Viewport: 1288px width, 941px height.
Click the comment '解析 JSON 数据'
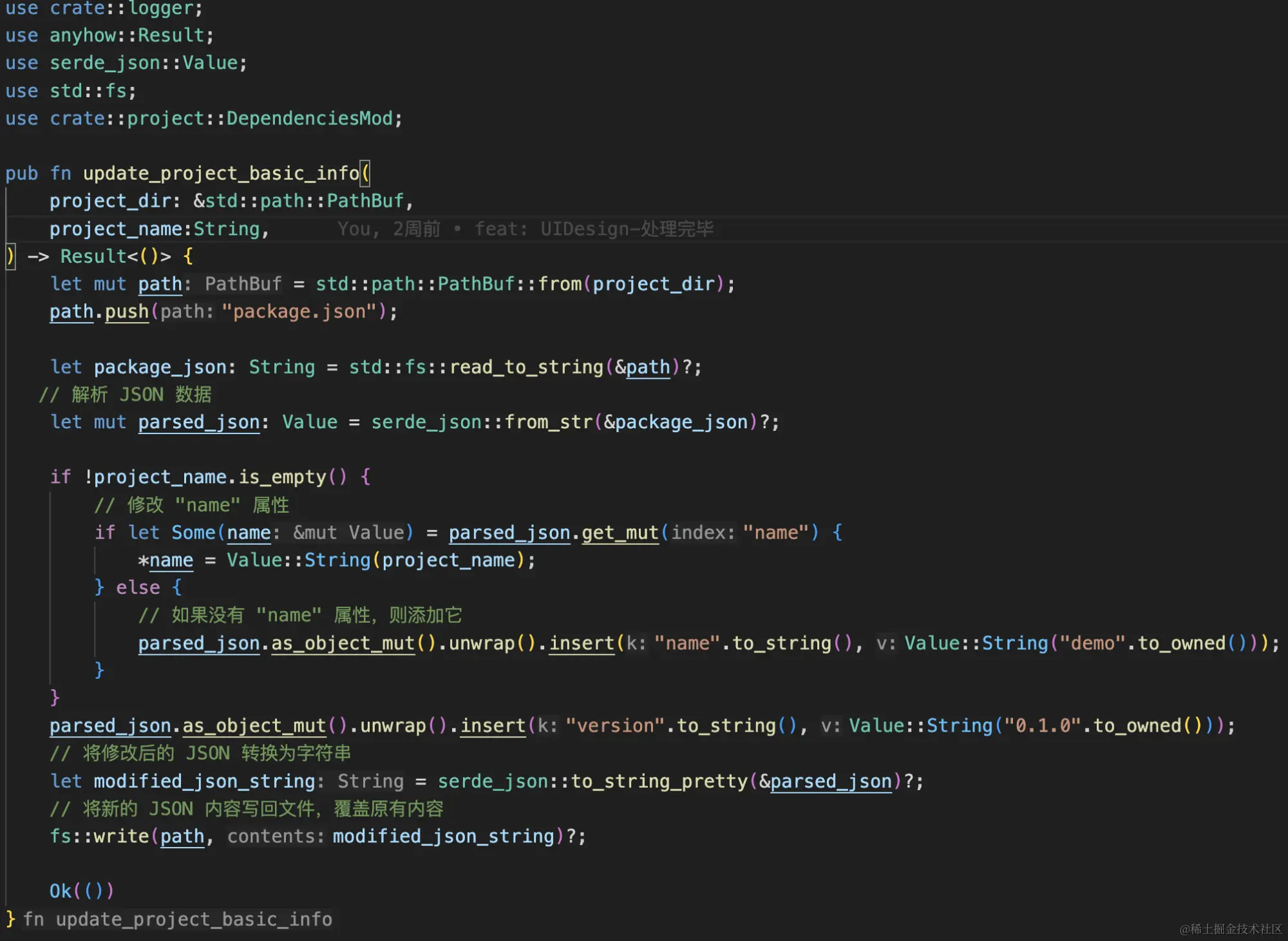coord(141,395)
